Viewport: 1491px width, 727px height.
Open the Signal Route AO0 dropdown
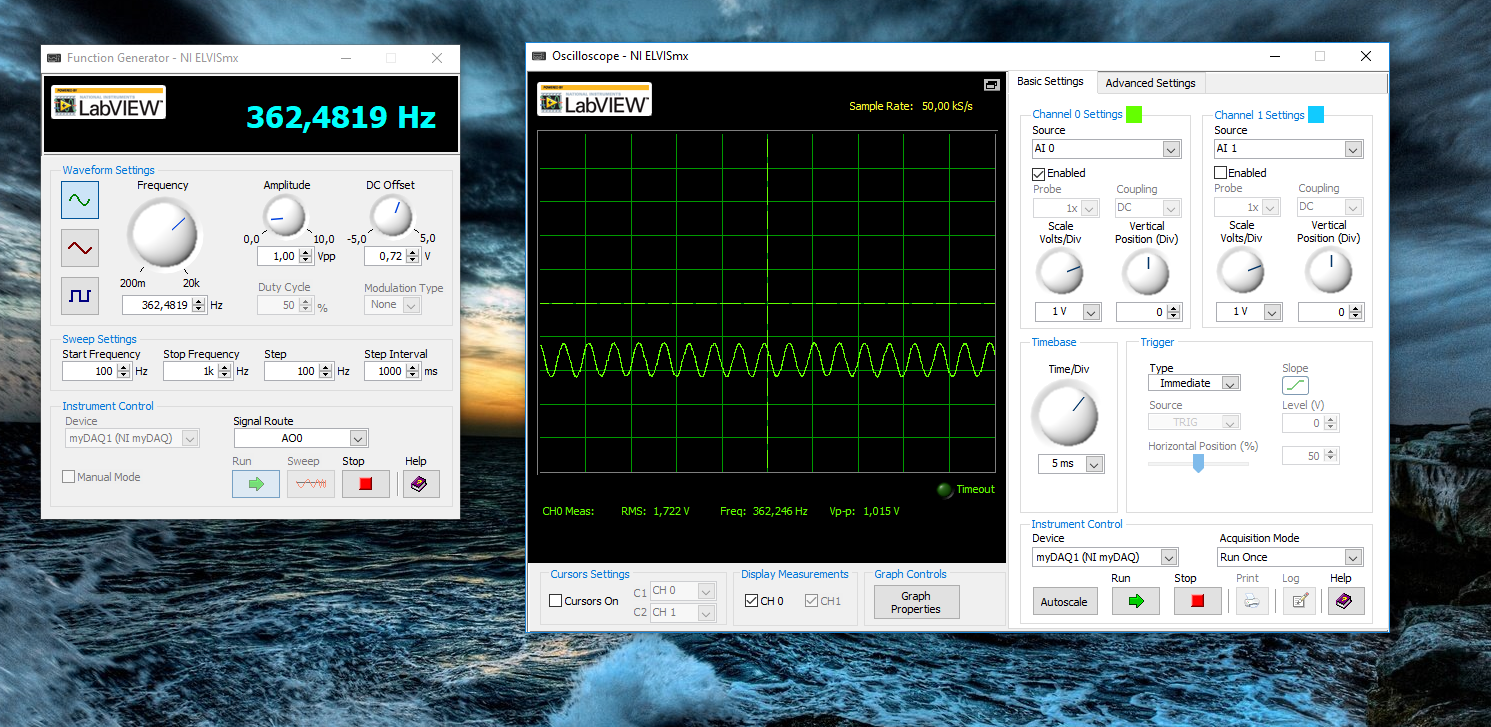[x=358, y=438]
